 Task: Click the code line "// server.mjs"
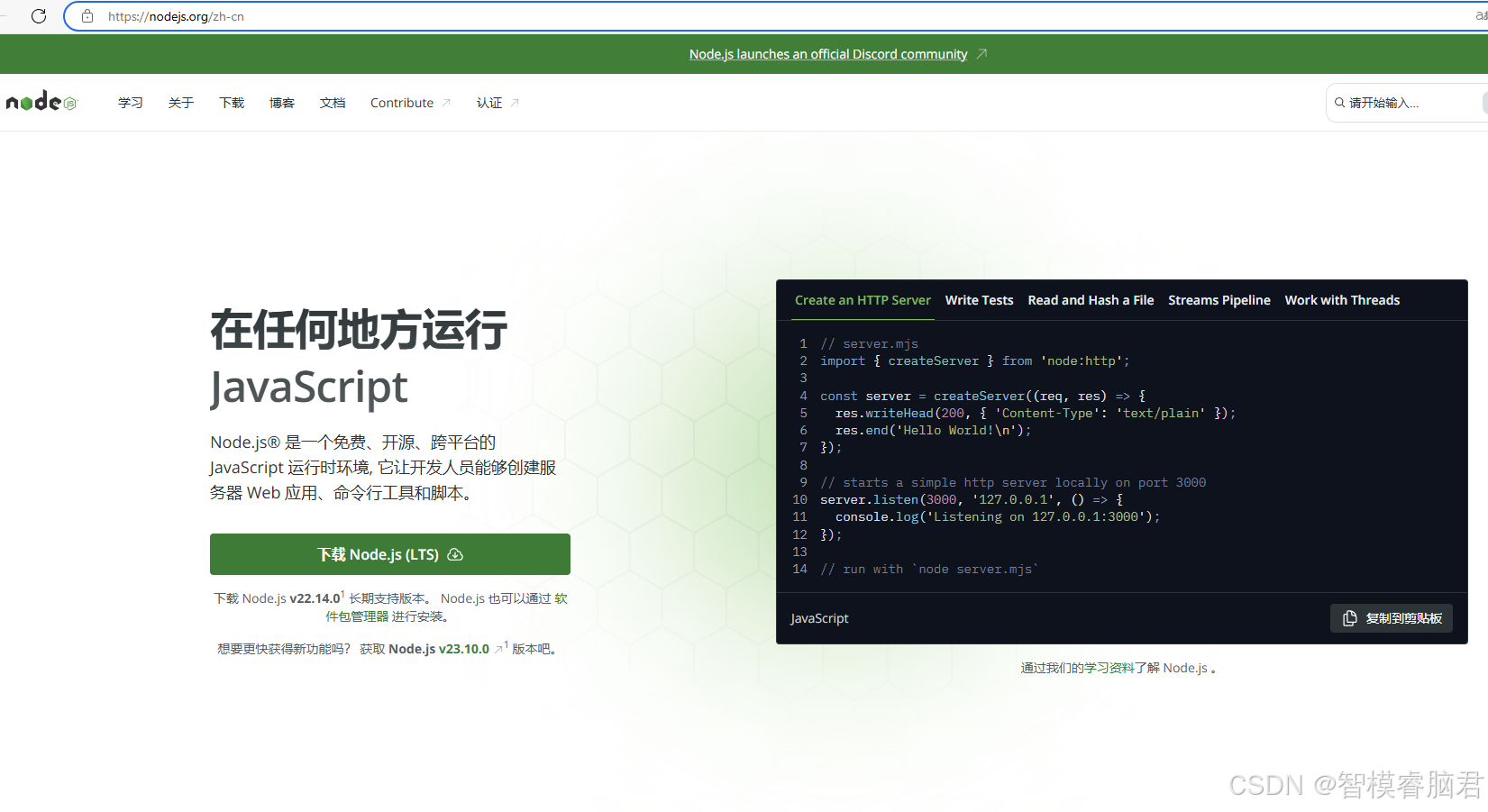pos(869,343)
